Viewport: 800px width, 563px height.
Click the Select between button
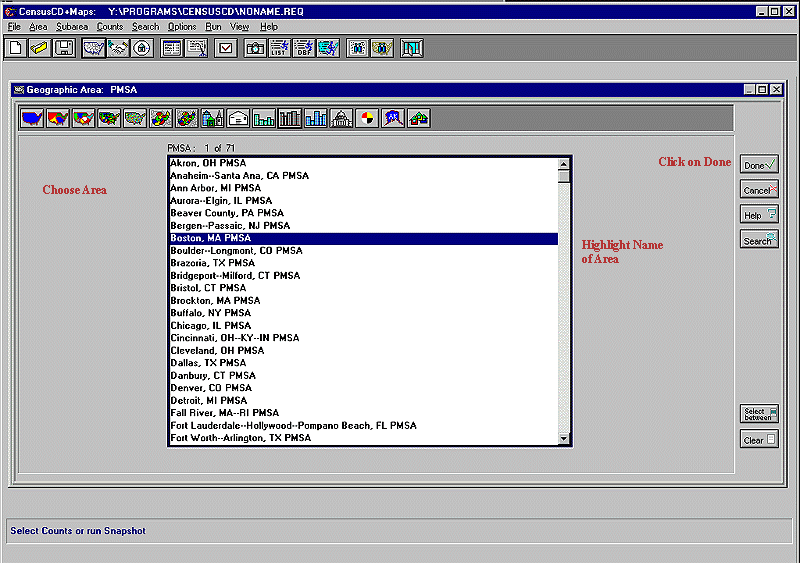[x=759, y=414]
